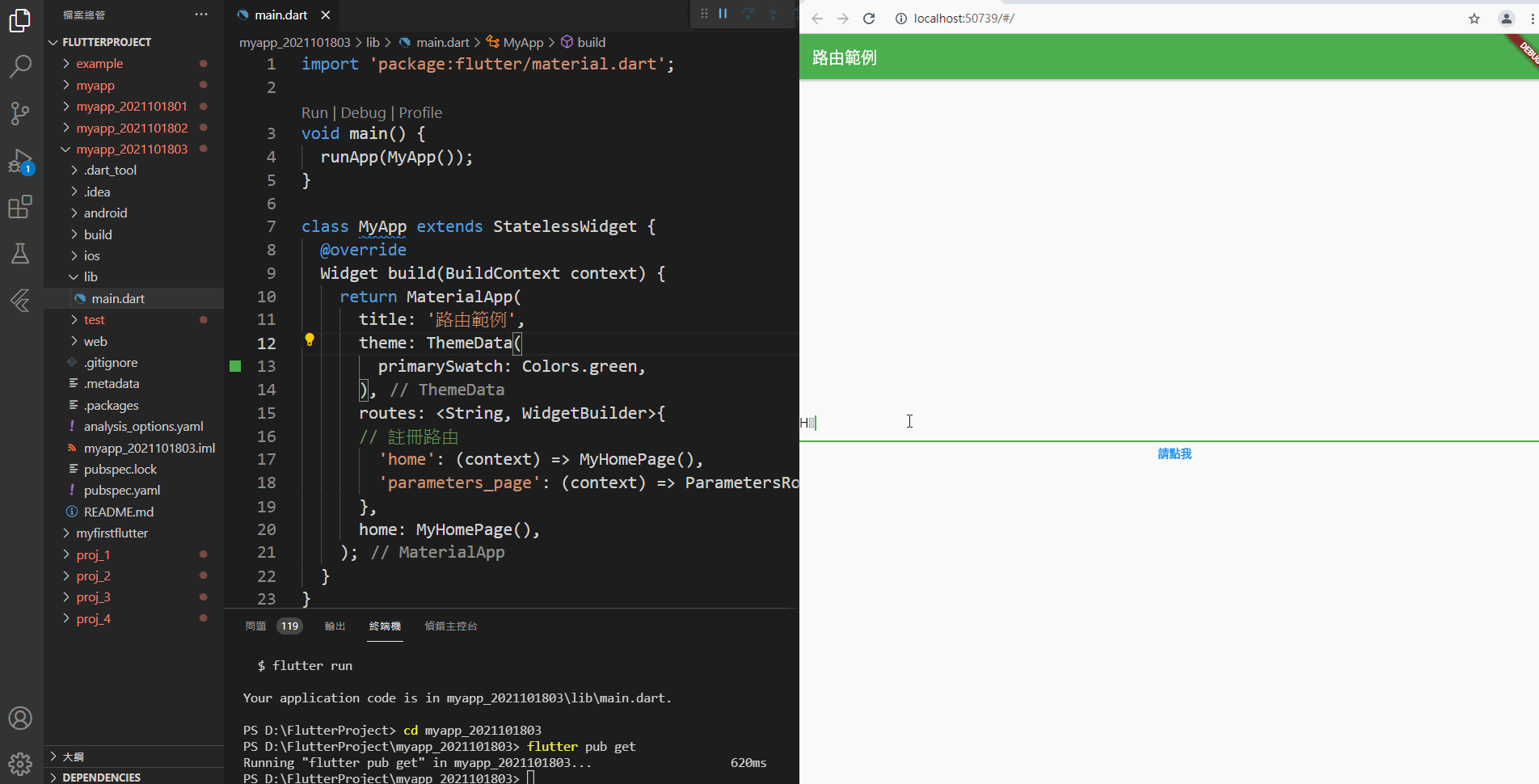Viewport: 1539px width, 784px height.
Task: Open the Explorer view in the activity bar
Action: (x=20, y=20)
